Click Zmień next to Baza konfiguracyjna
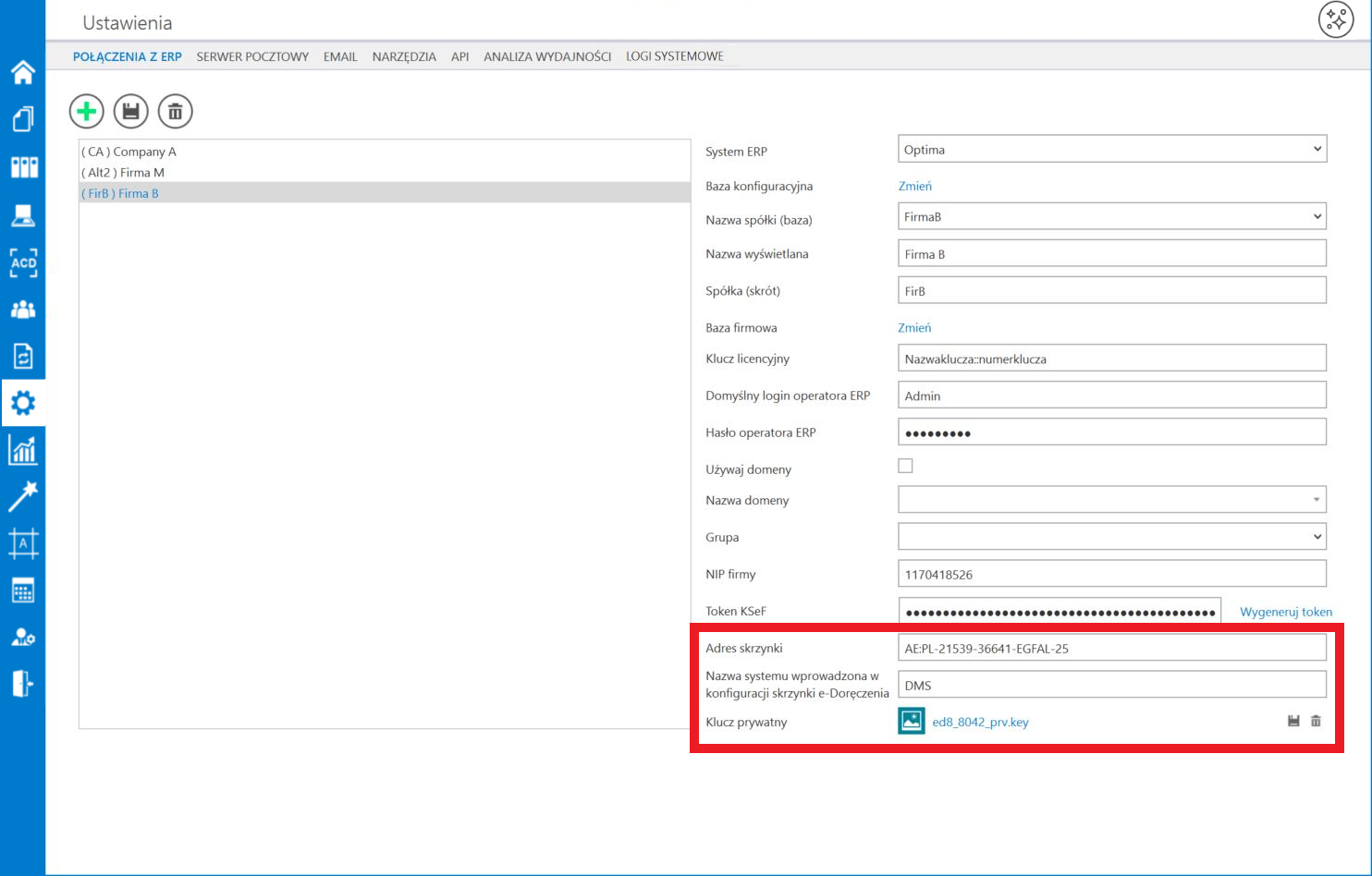The width and height of the screenshot is (1372, 876). (x=914, y=186)
